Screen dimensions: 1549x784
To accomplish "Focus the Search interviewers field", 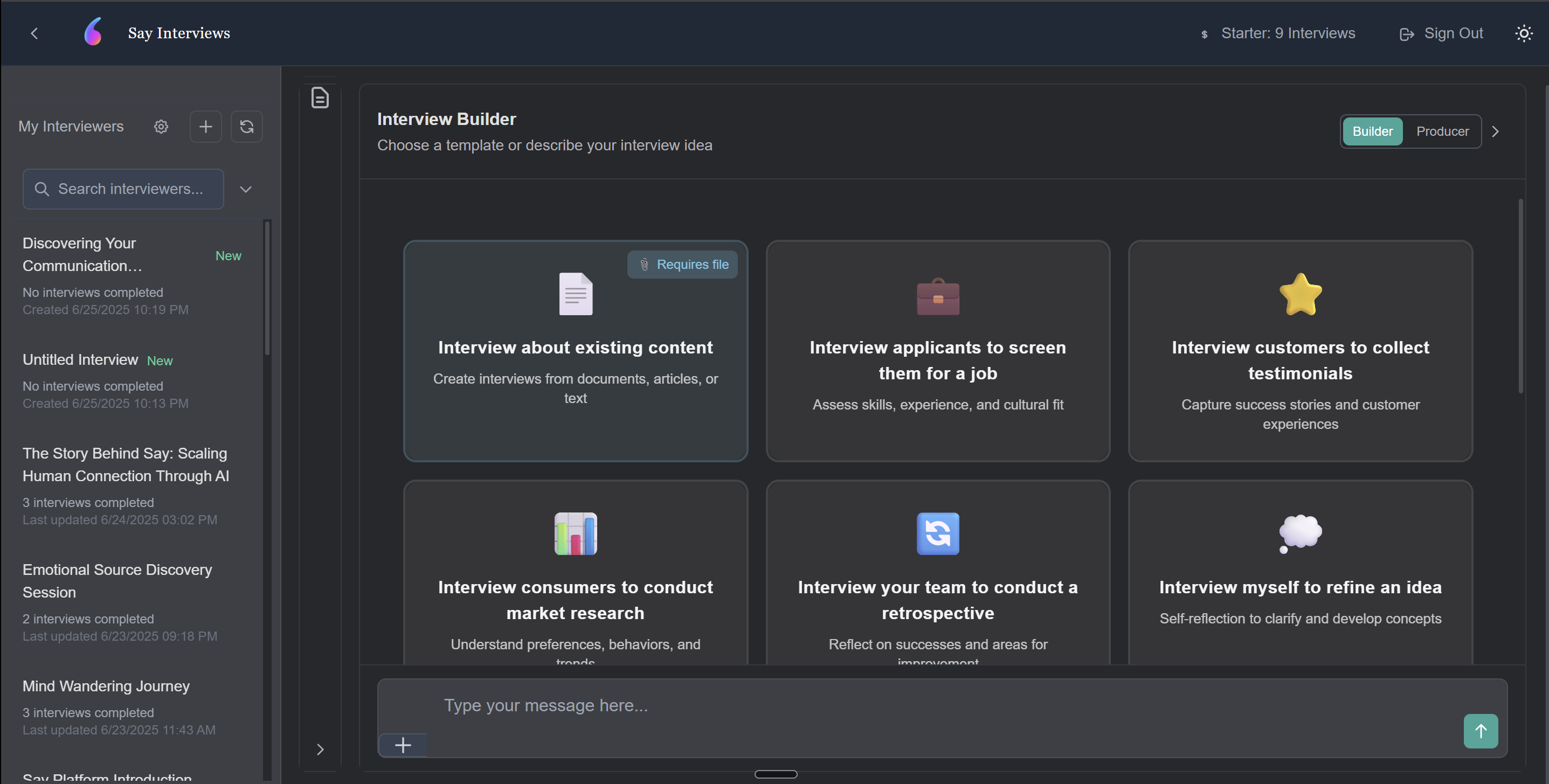I will pyautogui.click(x=123, y=189).
